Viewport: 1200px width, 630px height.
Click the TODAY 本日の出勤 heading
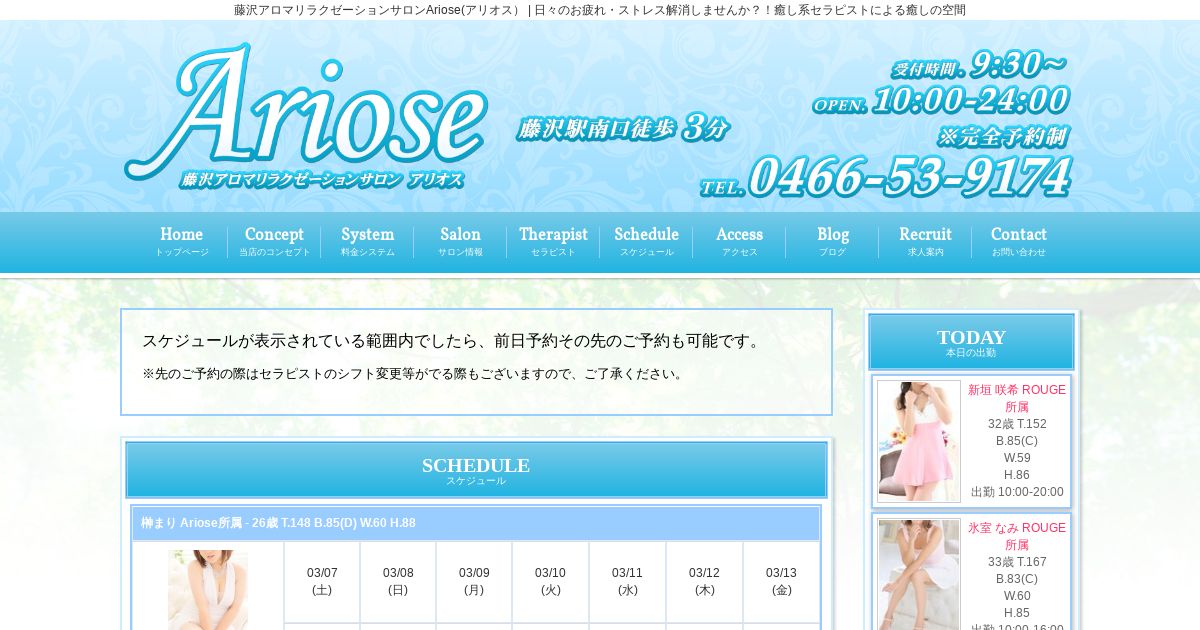[971, 342]
